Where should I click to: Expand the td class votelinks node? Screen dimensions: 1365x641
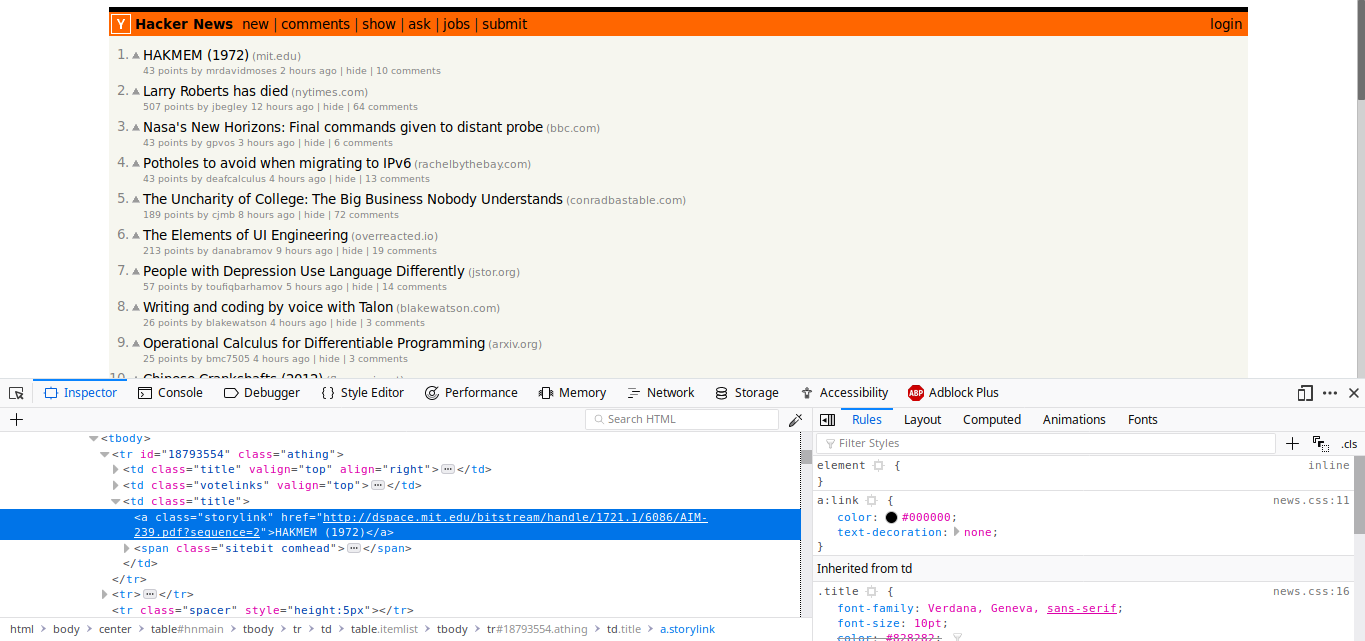(115, 486)
